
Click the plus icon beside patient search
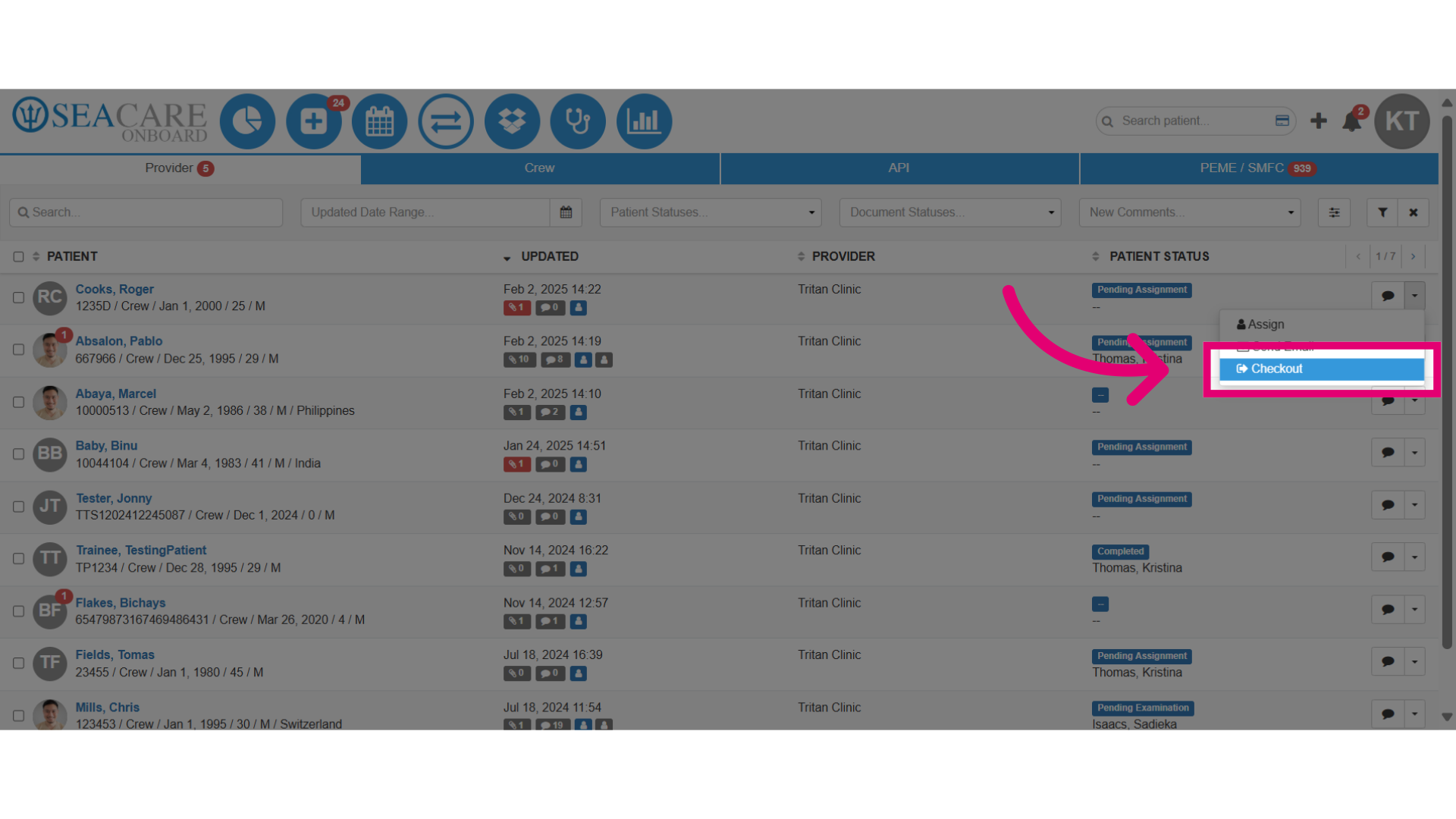pyautogui.click(x=1319, y=121)
